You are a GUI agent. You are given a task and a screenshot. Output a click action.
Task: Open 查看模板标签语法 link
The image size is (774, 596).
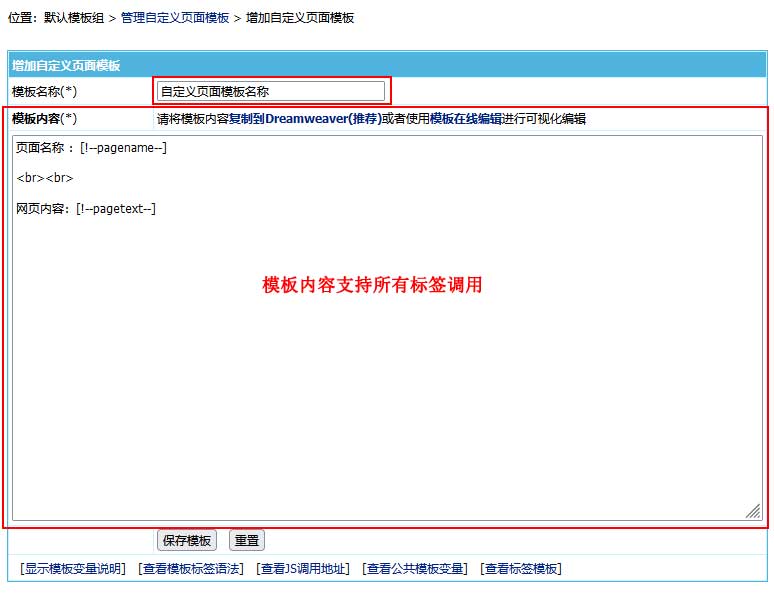click(191, 569)
